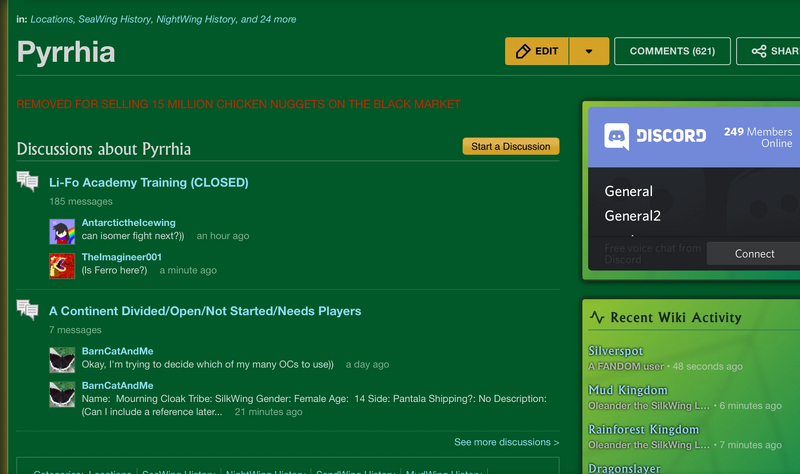Screen dimensions: 800x474
Task: Open Mud Kingdom activity page
Action: click(x=627, y=390)
